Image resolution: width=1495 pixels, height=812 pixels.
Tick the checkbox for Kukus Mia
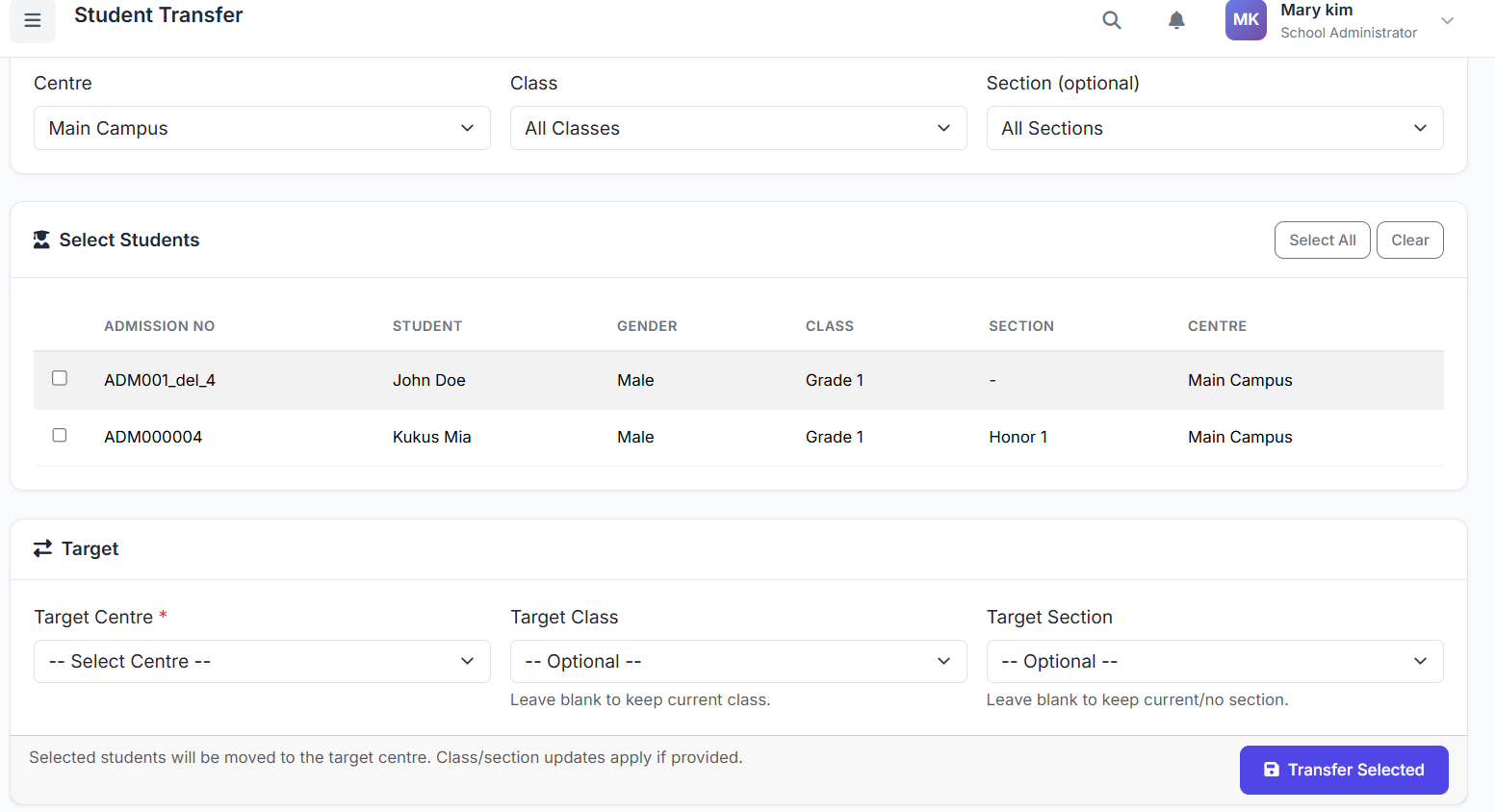click(60, 435)
